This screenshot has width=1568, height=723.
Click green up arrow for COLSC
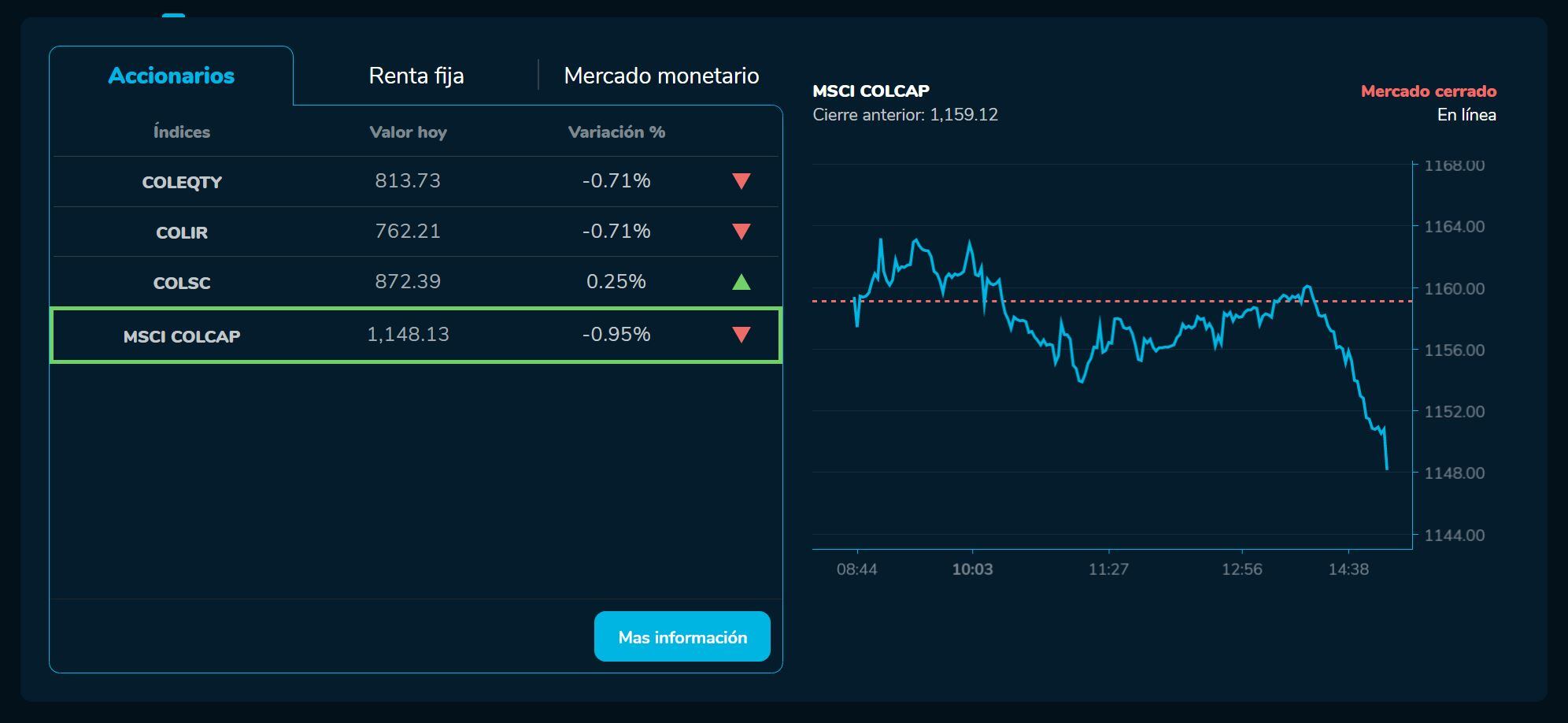(741, 282)
